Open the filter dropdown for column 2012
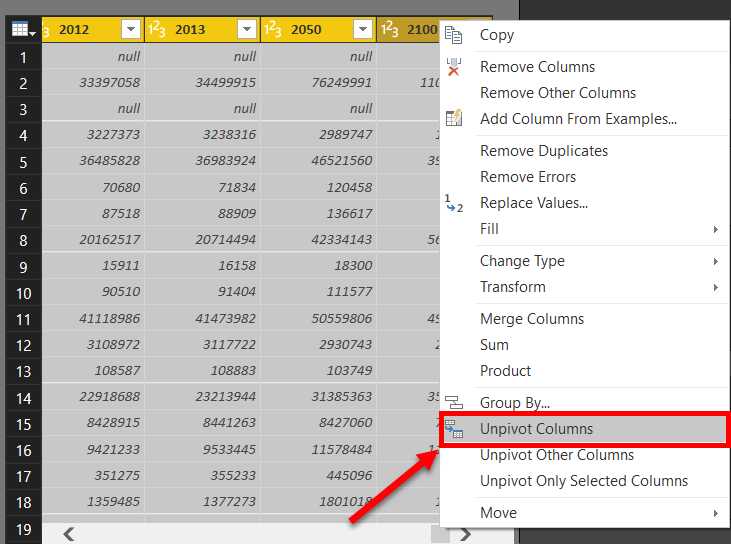 [130, 30]
